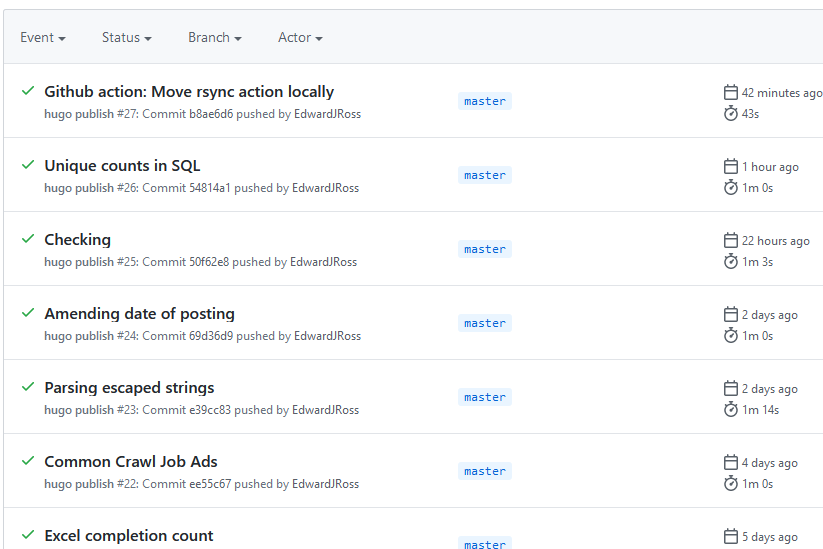
Task: Click the green checkmark next to 'Checking' run
Action: [28, 239]
